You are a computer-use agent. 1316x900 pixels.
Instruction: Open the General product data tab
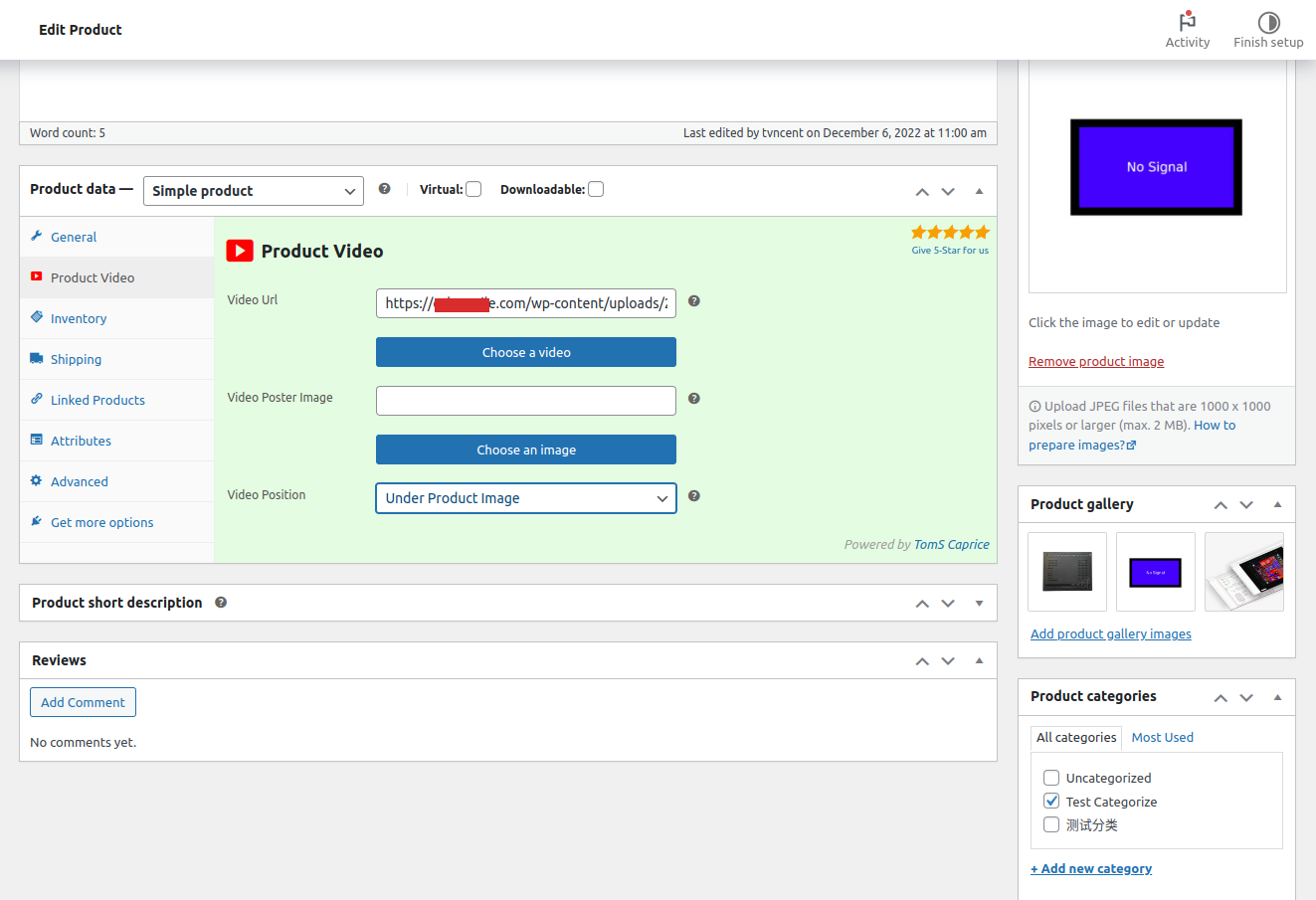(x=117, y=237)
